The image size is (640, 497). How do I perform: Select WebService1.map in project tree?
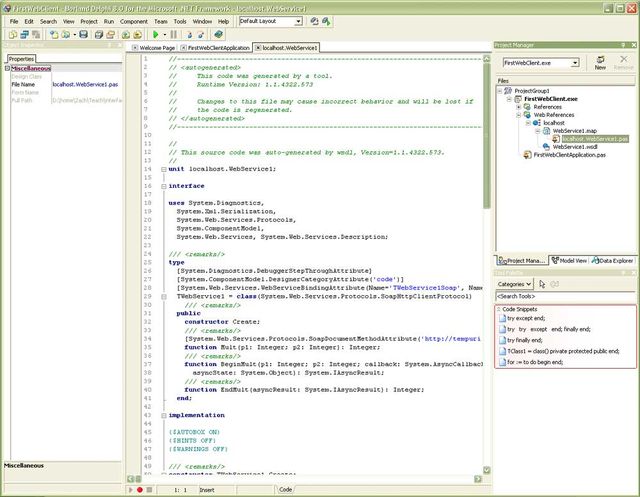click(x=575, y=131)
